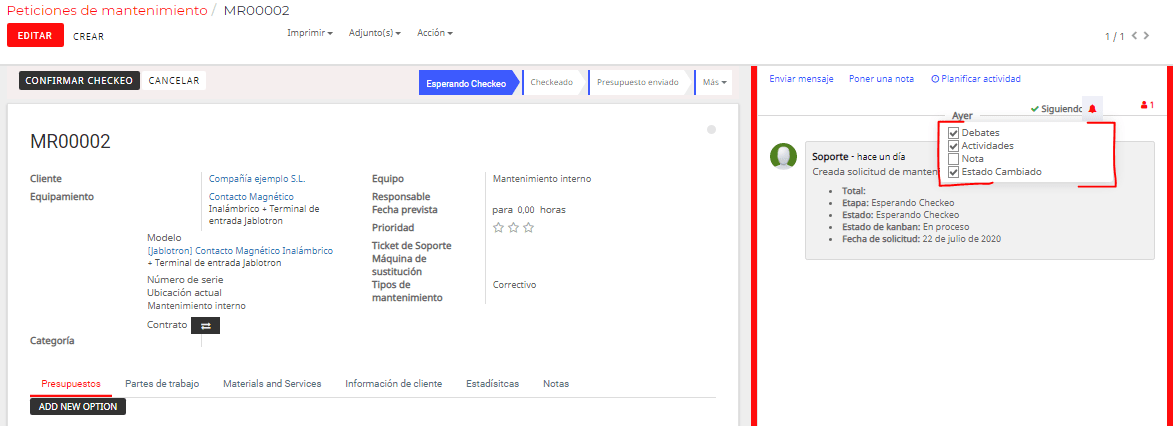The width and height of the screenshot is (1173, 426).
Task: Open Compañía ejemplo S.L. client link
Action: 257,179
